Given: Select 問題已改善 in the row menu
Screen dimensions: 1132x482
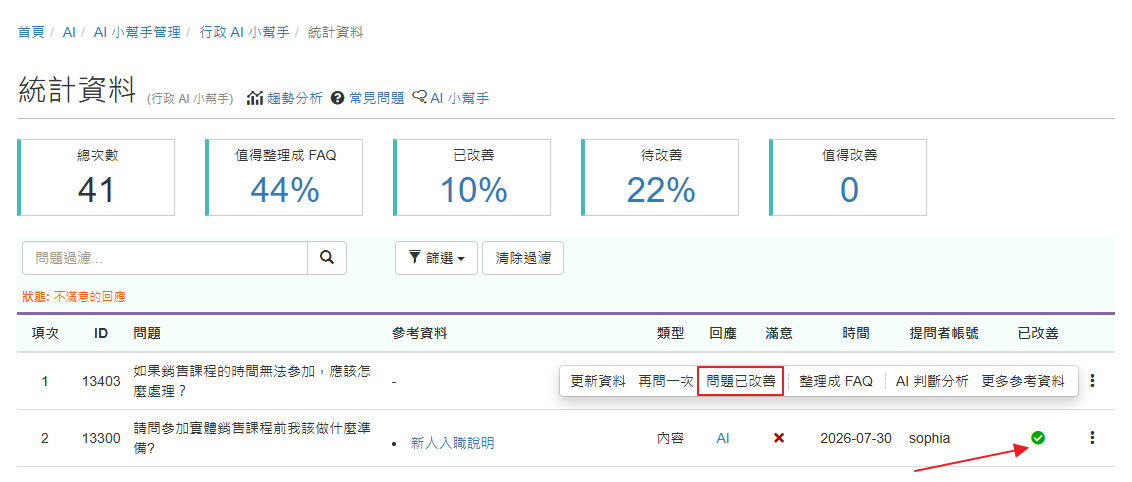Looking at the screenshot, I should pyautogui.click(x=741, y=381).
